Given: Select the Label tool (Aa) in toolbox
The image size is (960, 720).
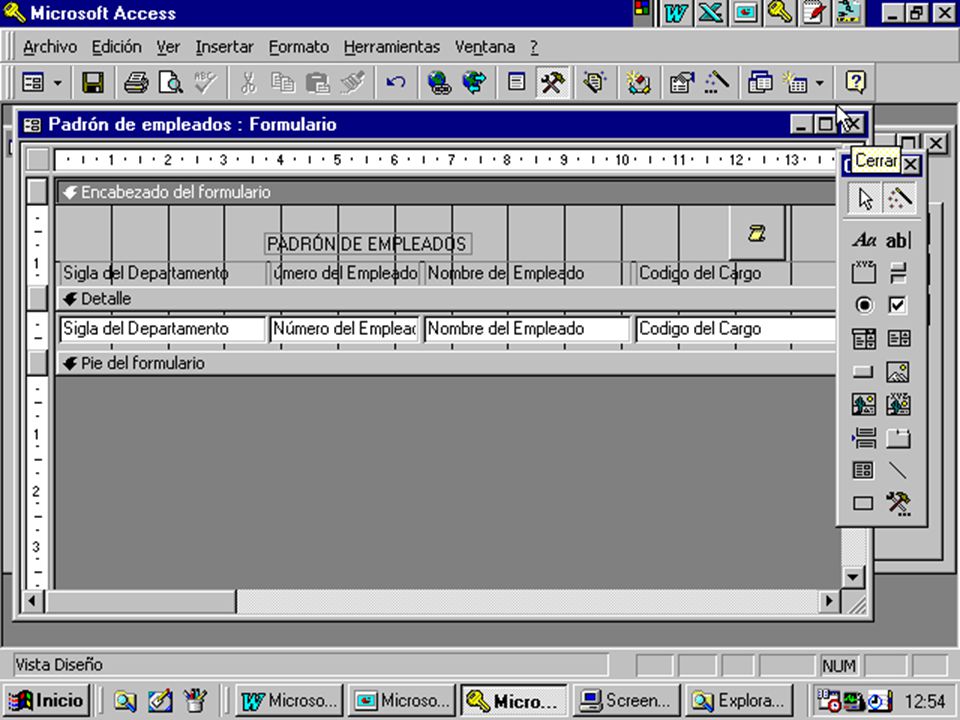Looking at the screenshot, I should point(864,240).
